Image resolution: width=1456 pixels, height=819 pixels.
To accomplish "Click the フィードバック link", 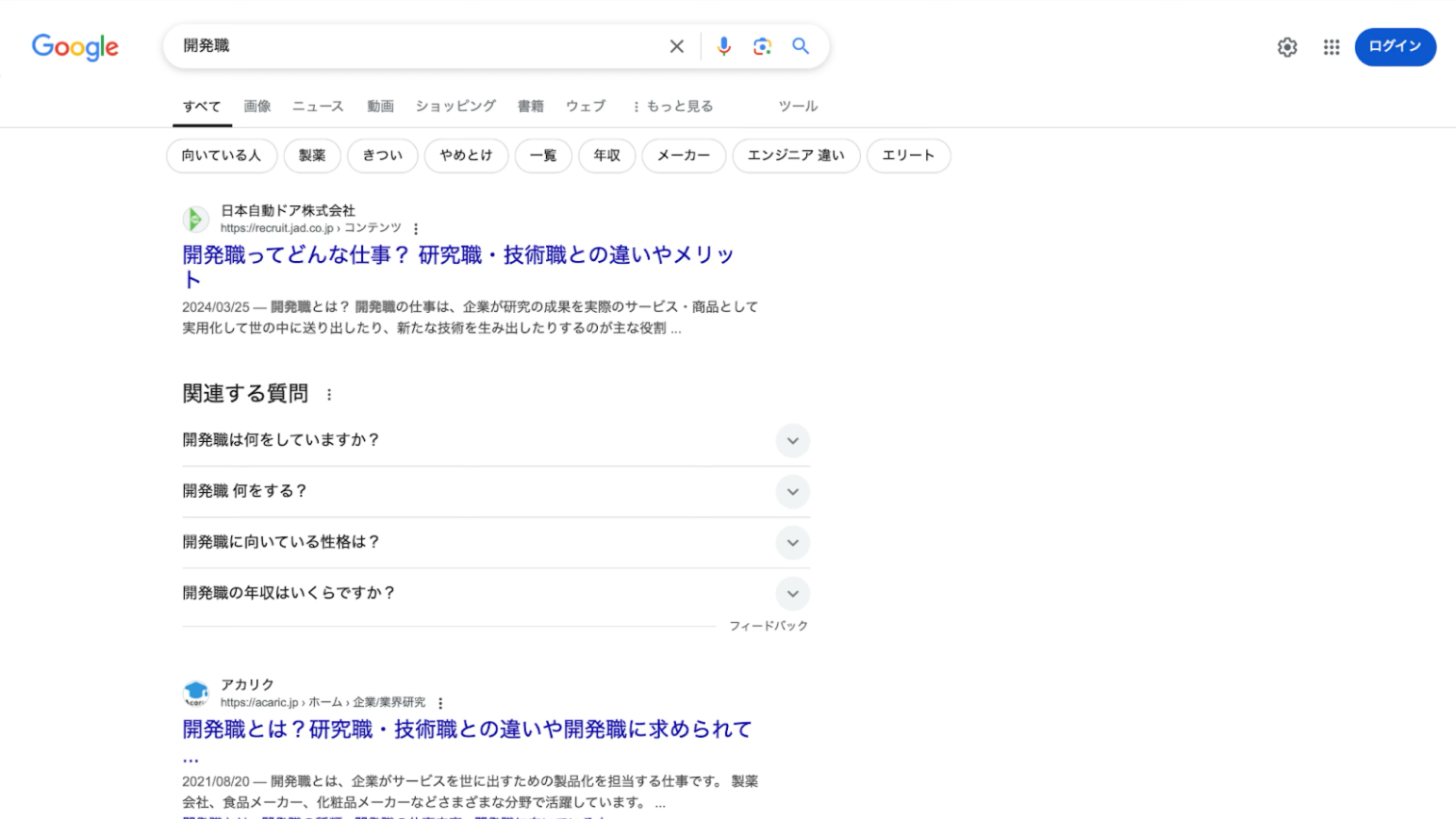I will point(769,626).
